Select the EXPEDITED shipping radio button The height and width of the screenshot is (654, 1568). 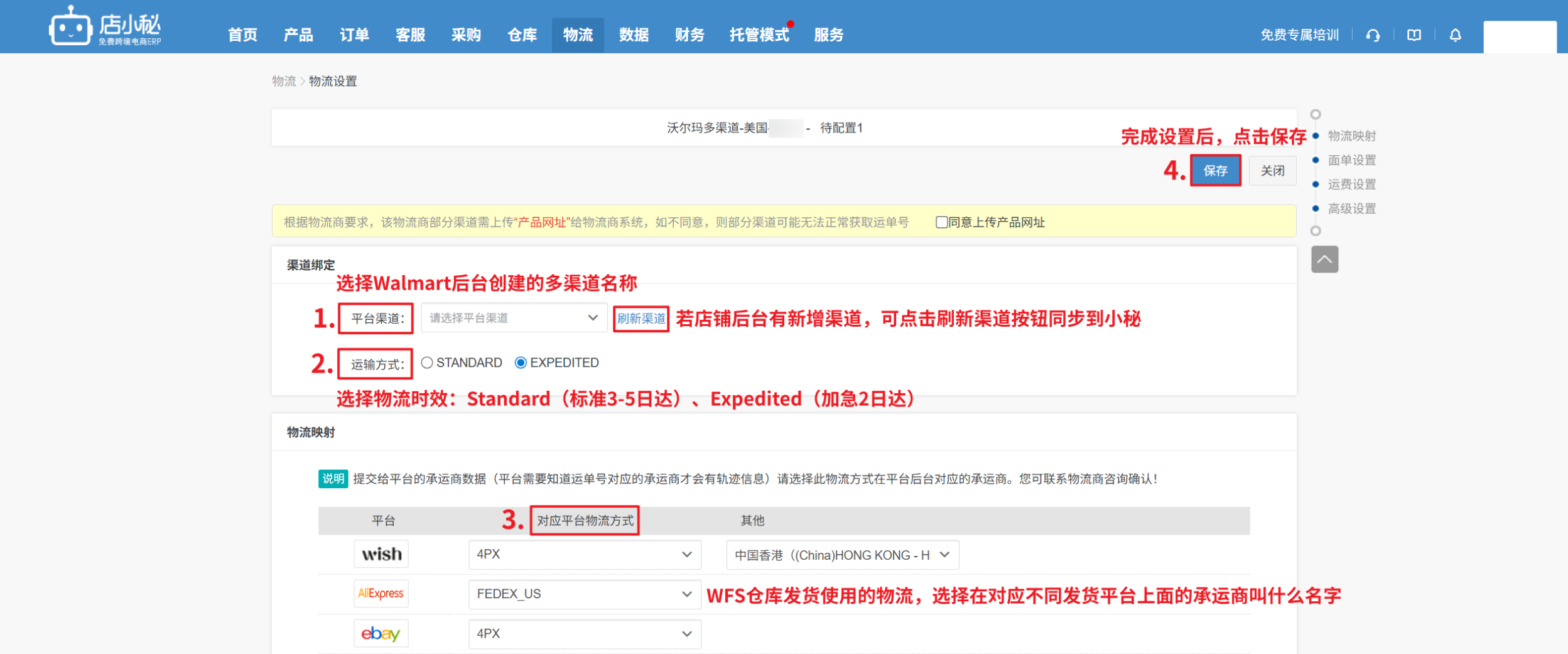521,362
